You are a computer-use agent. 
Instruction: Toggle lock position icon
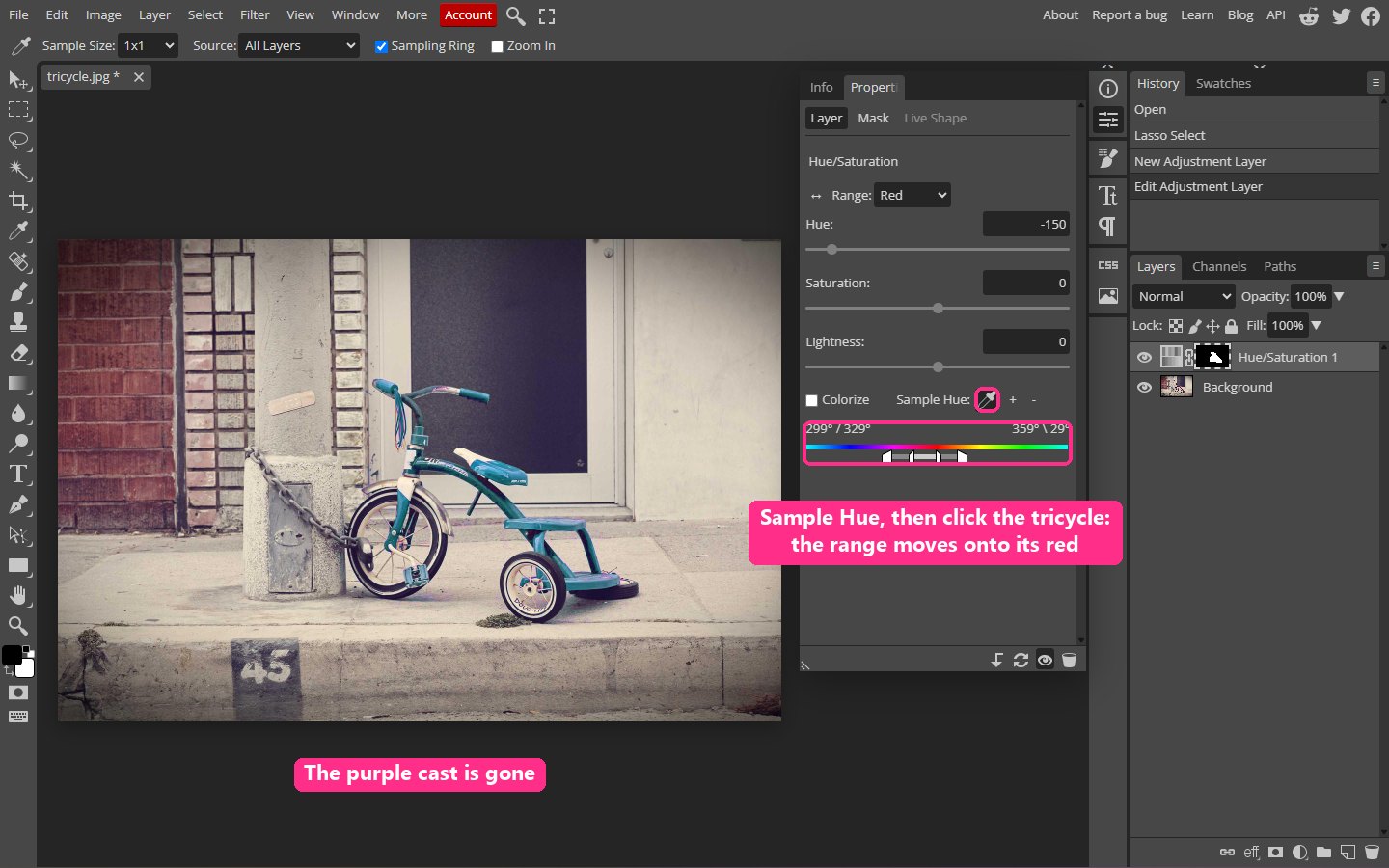[x=1212, y=326]
